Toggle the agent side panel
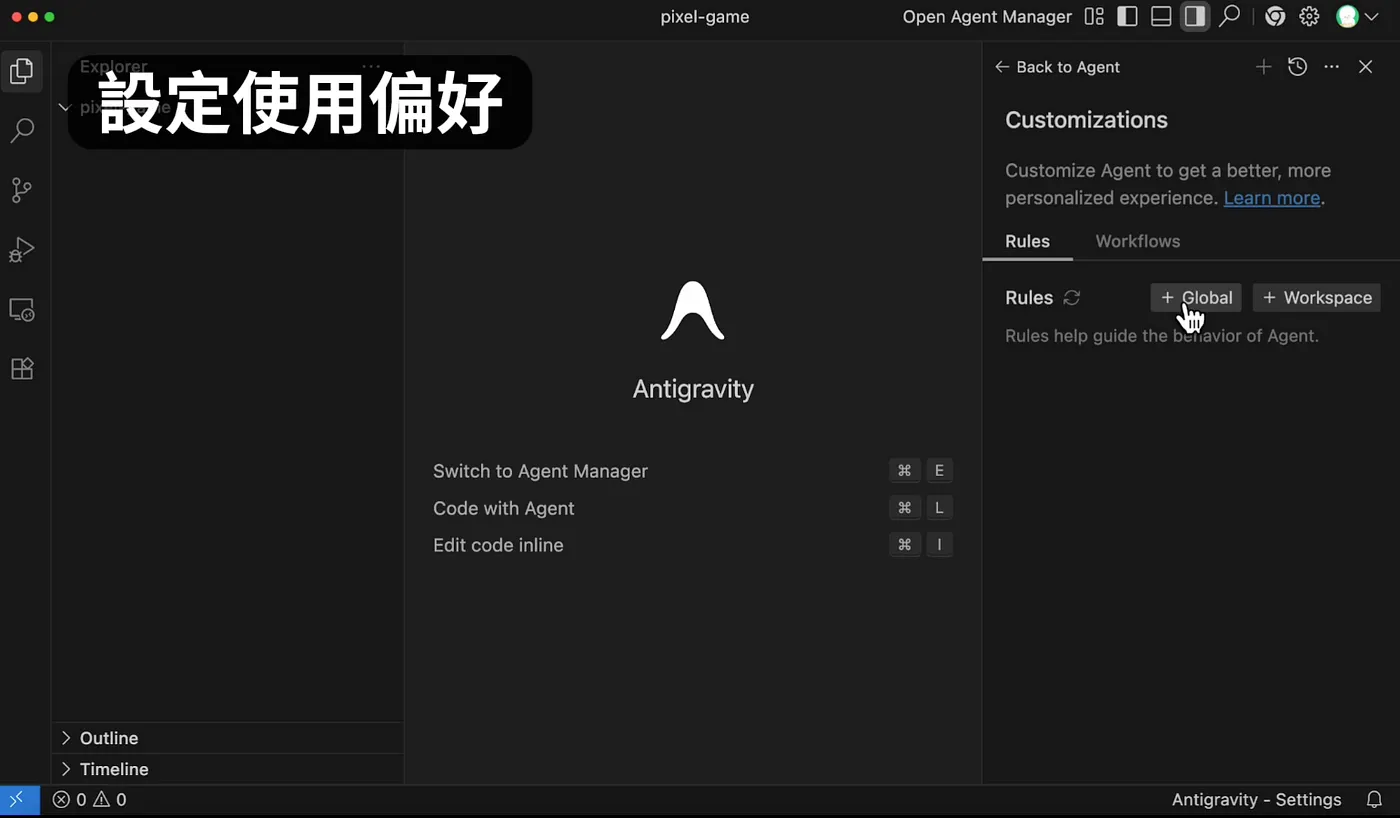This screenshot has height=818, width=1400. click(1194, 17)
